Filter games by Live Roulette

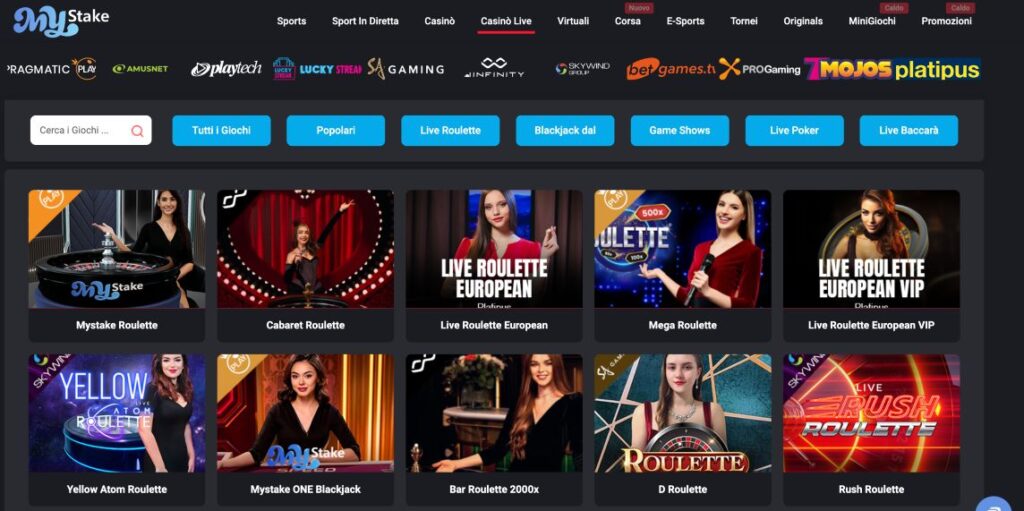coord(451,131)
